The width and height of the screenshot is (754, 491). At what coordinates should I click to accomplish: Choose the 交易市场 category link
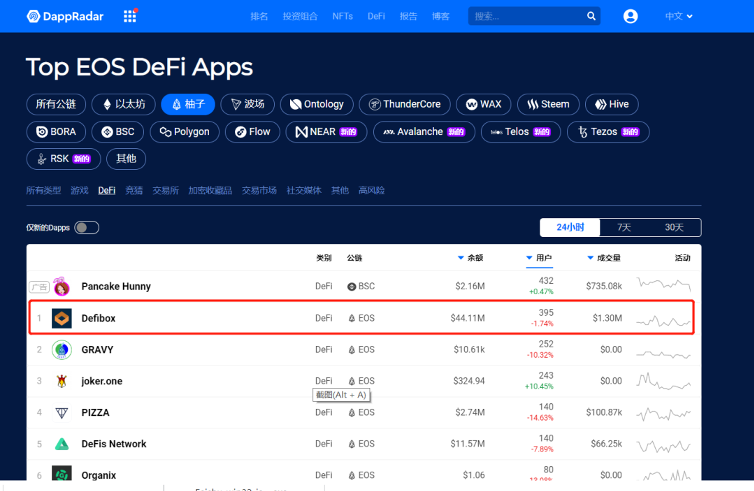(259, 190)
